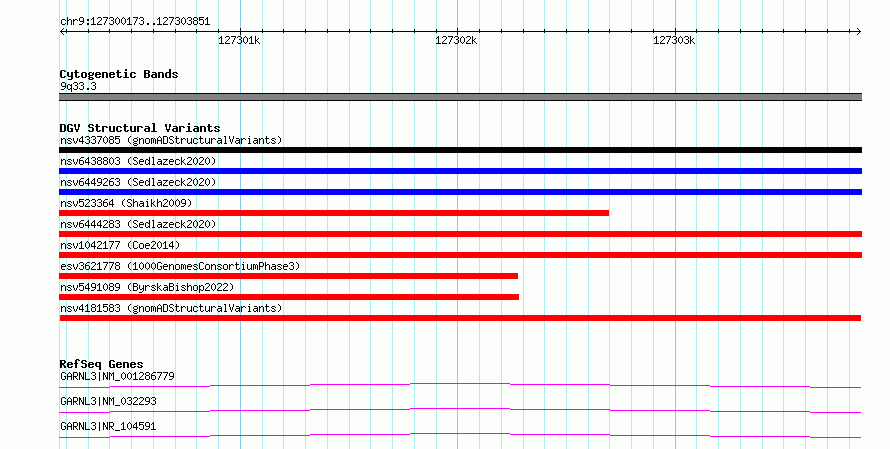Select the red esv3621778 variant bar
The image size is (890, 449).
pos(288,276)
